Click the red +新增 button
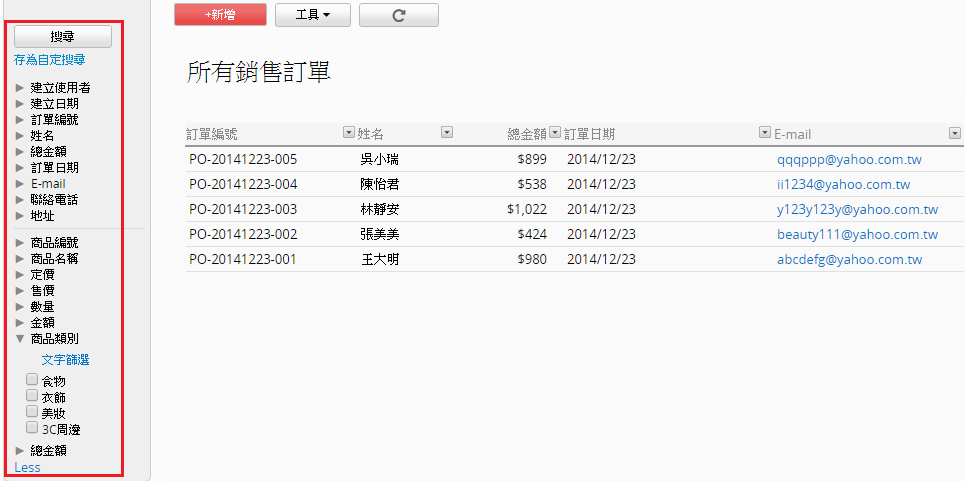 tap(220, 15)
